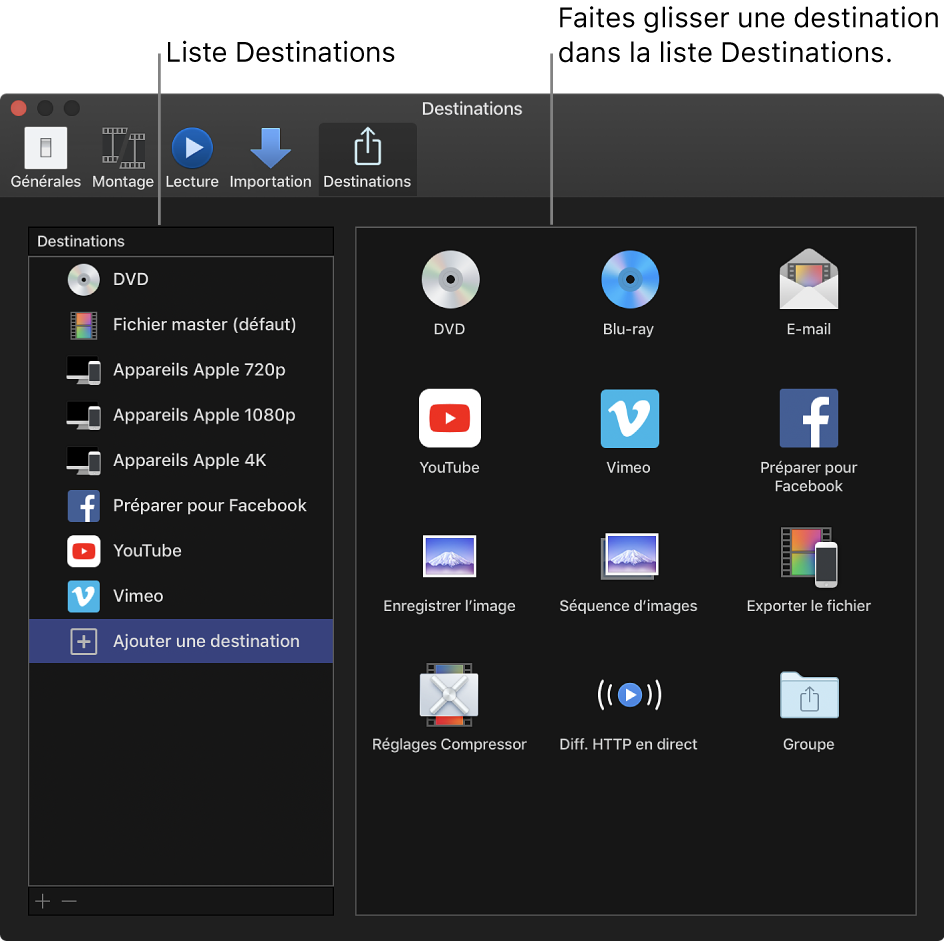Select the Réglages Compressor icon
Screen dimensions: 944x942
click(x=449, y=694)
